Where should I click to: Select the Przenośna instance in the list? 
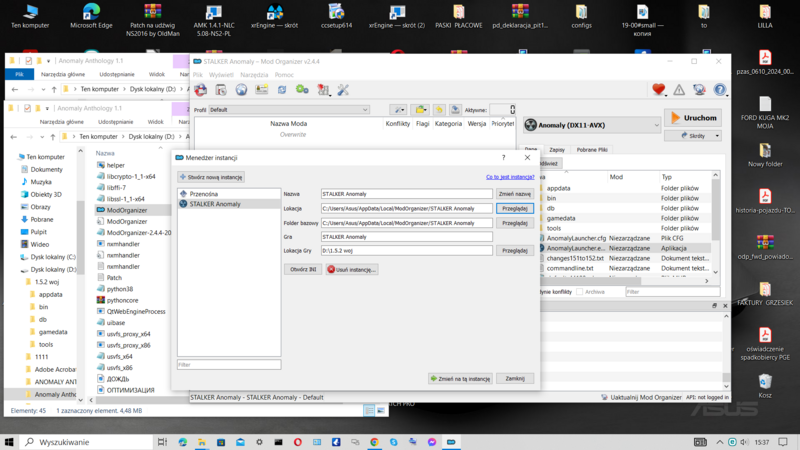203,194
